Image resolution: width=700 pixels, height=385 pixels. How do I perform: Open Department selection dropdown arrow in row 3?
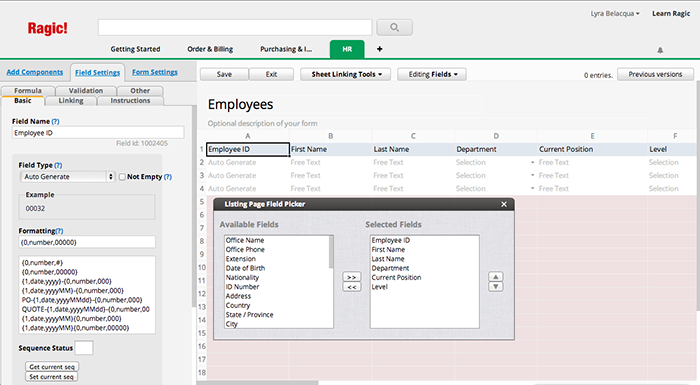(x=533, y=176)
